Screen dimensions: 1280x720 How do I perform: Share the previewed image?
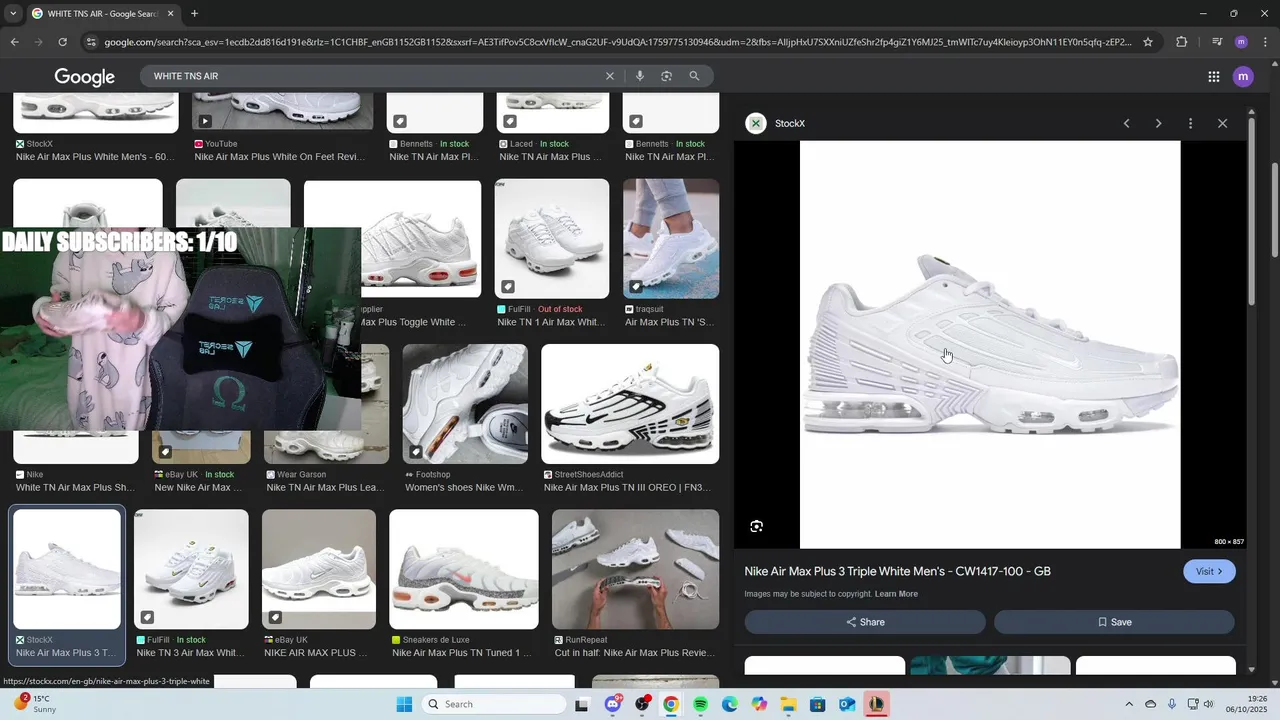click(x=865, y=622)
